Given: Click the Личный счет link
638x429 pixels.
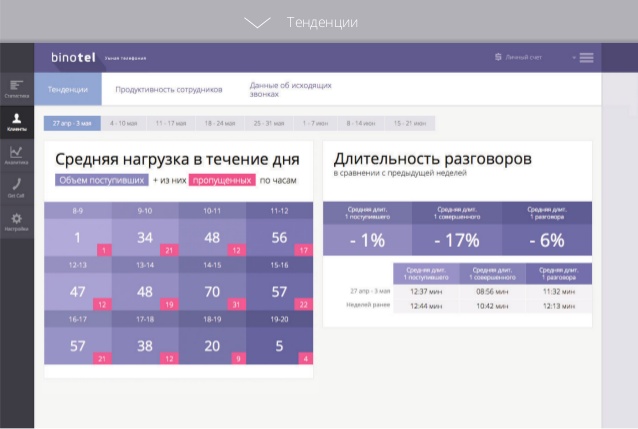Looking at the screenshot, I should point(524,57).
